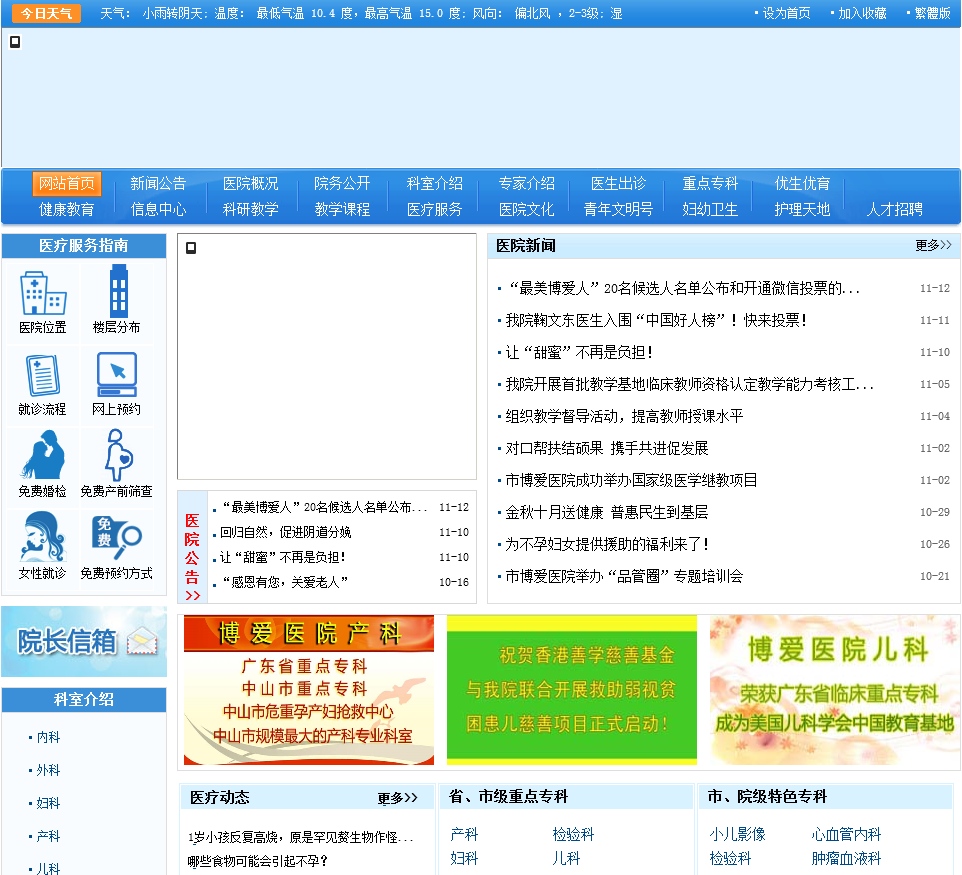The height and width of the screenshot is (875, 962).
Task: Open 外科 in 科室介绍 list
Action: (48, 770)
